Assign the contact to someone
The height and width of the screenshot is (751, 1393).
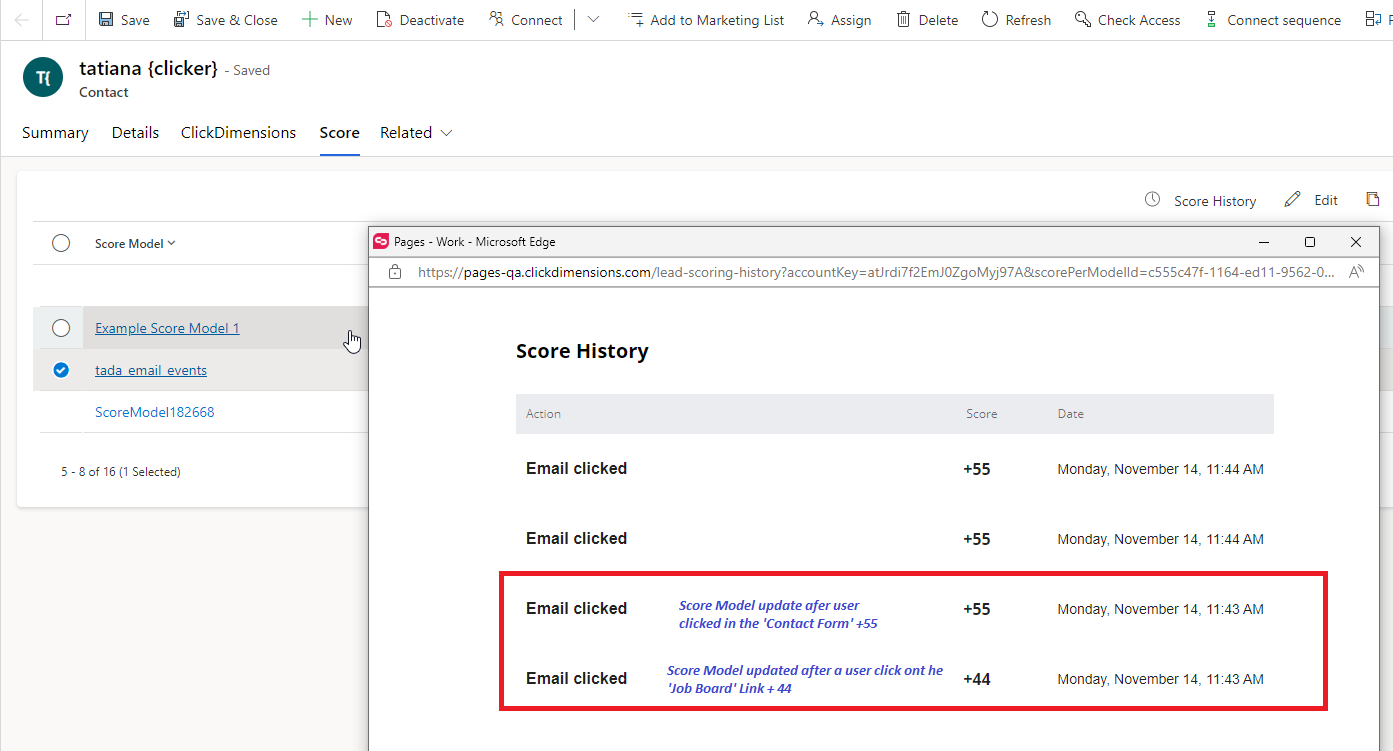[839, 20]
